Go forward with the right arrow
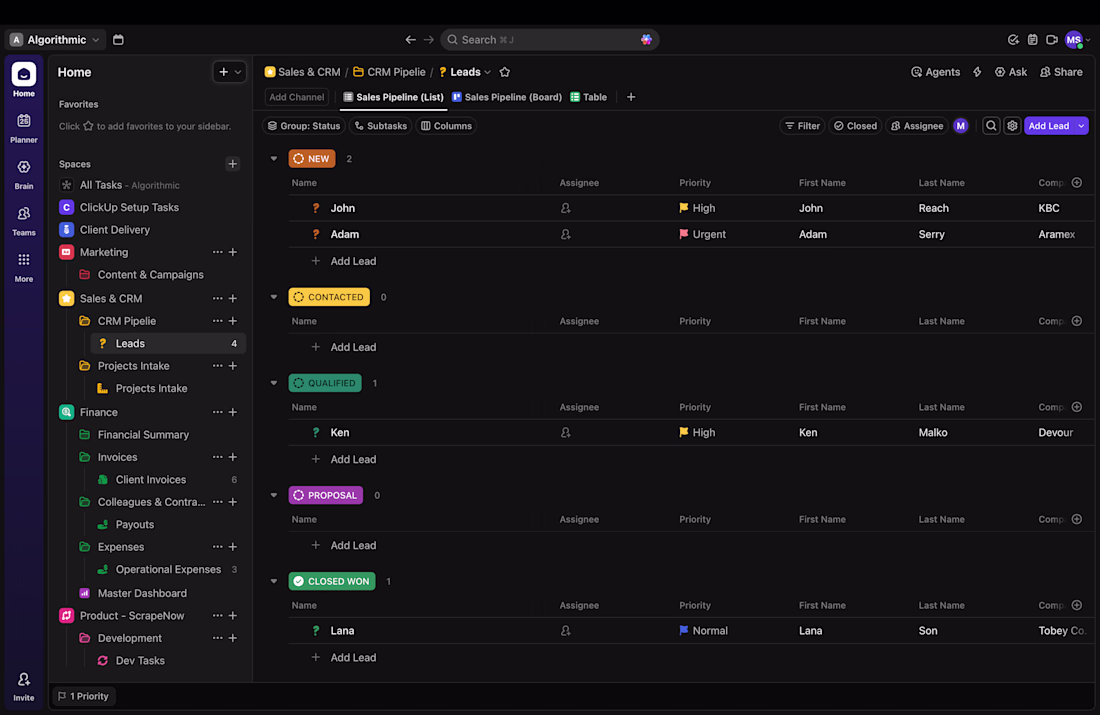Image resolution: width=1100 pixels, height=715 pixels. pos(429,39)
